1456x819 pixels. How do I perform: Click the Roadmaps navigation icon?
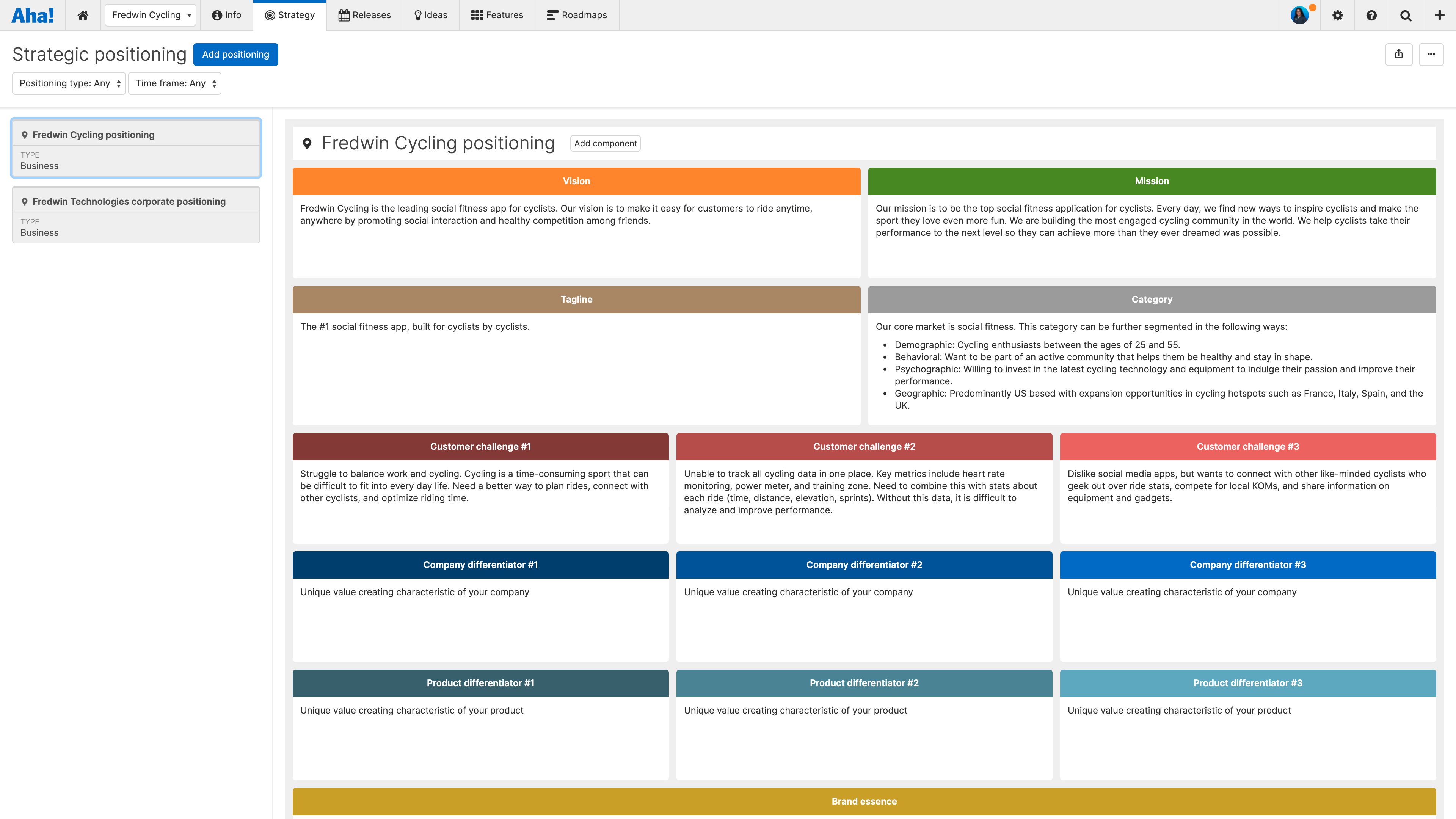(552, 15)
